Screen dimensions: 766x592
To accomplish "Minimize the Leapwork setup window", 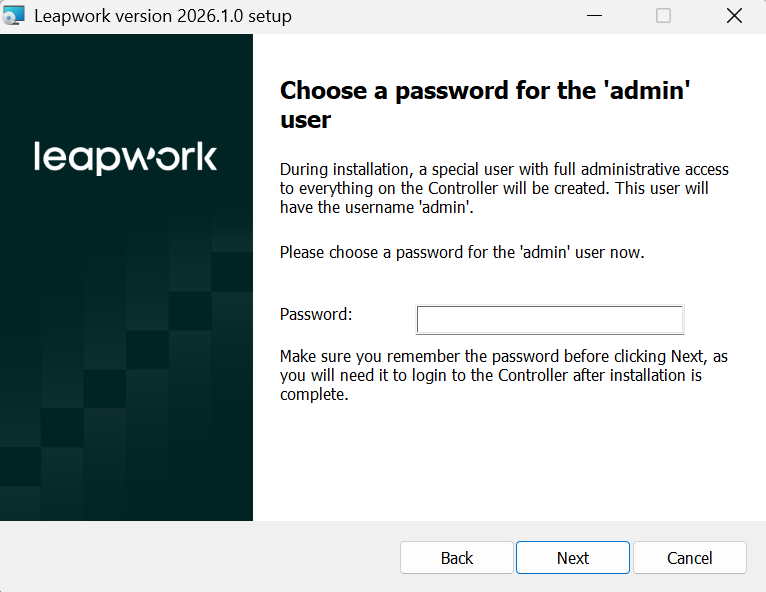I will click(594, 16).
